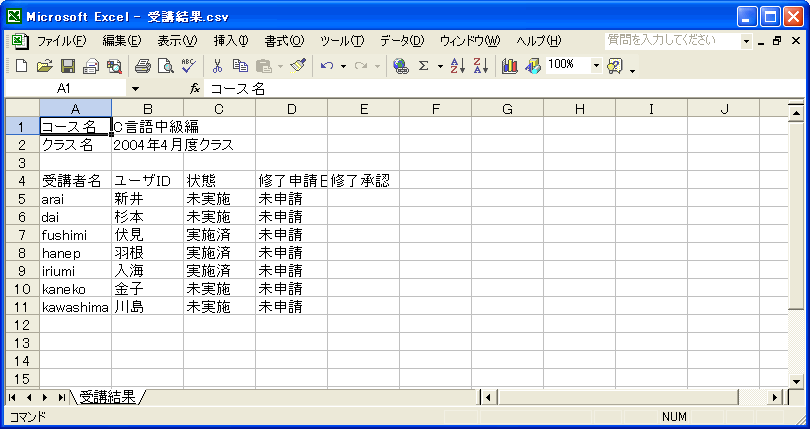Select column D header
This screenshot has width=810, height=429.
click(x=291, y=109)
